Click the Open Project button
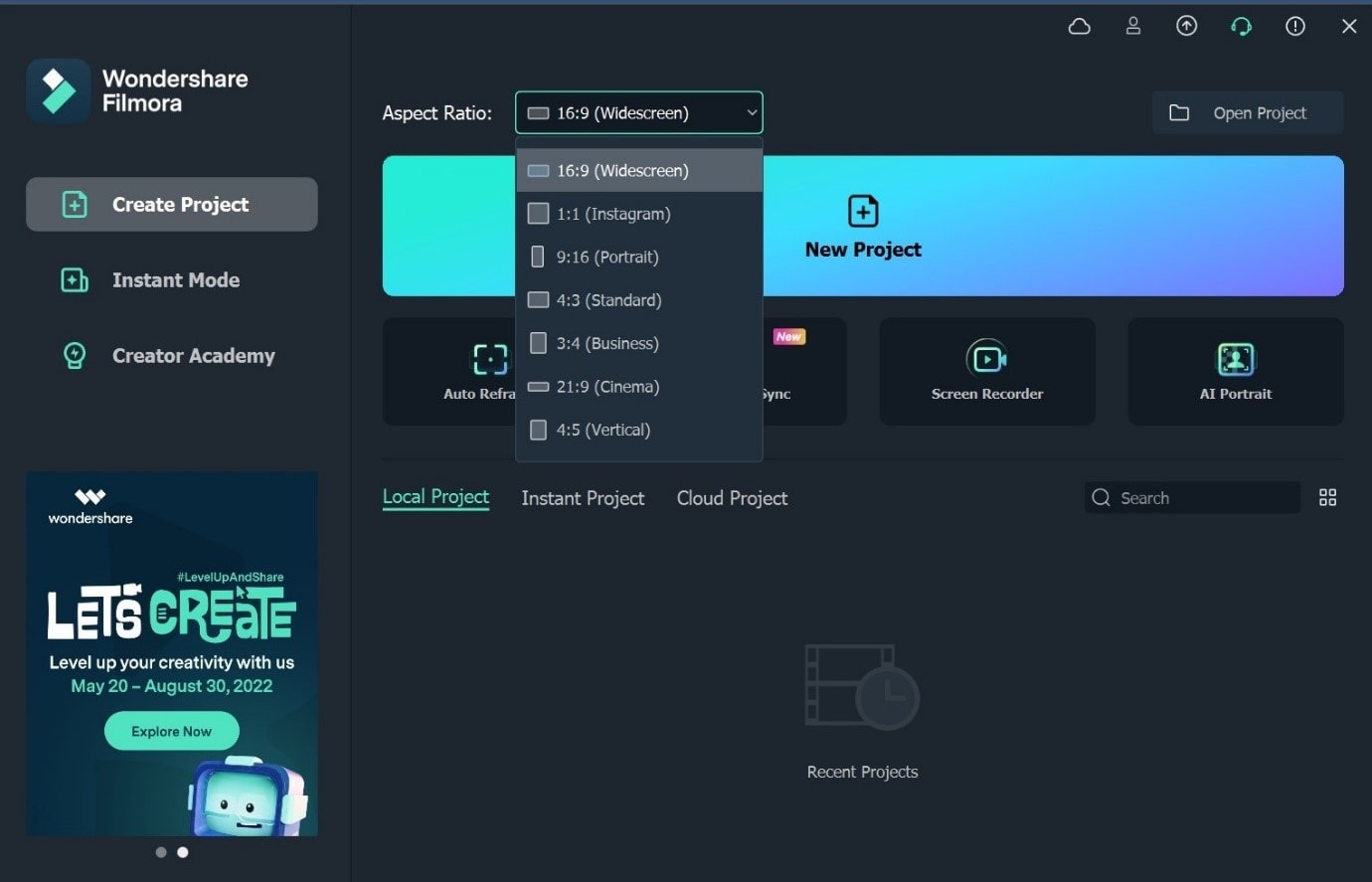The width and height of the screenshot is (1372, 882). coord(1247,112)
